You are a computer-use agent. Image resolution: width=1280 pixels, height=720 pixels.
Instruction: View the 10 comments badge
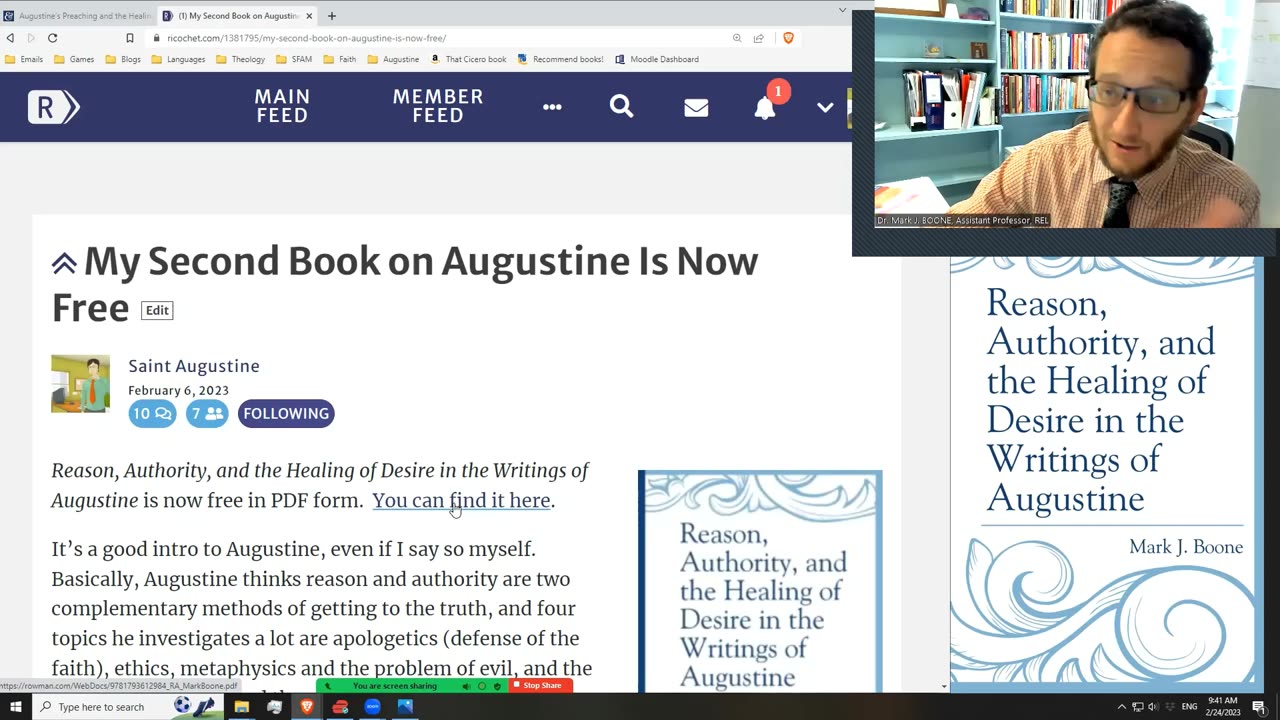pos(152,413)
